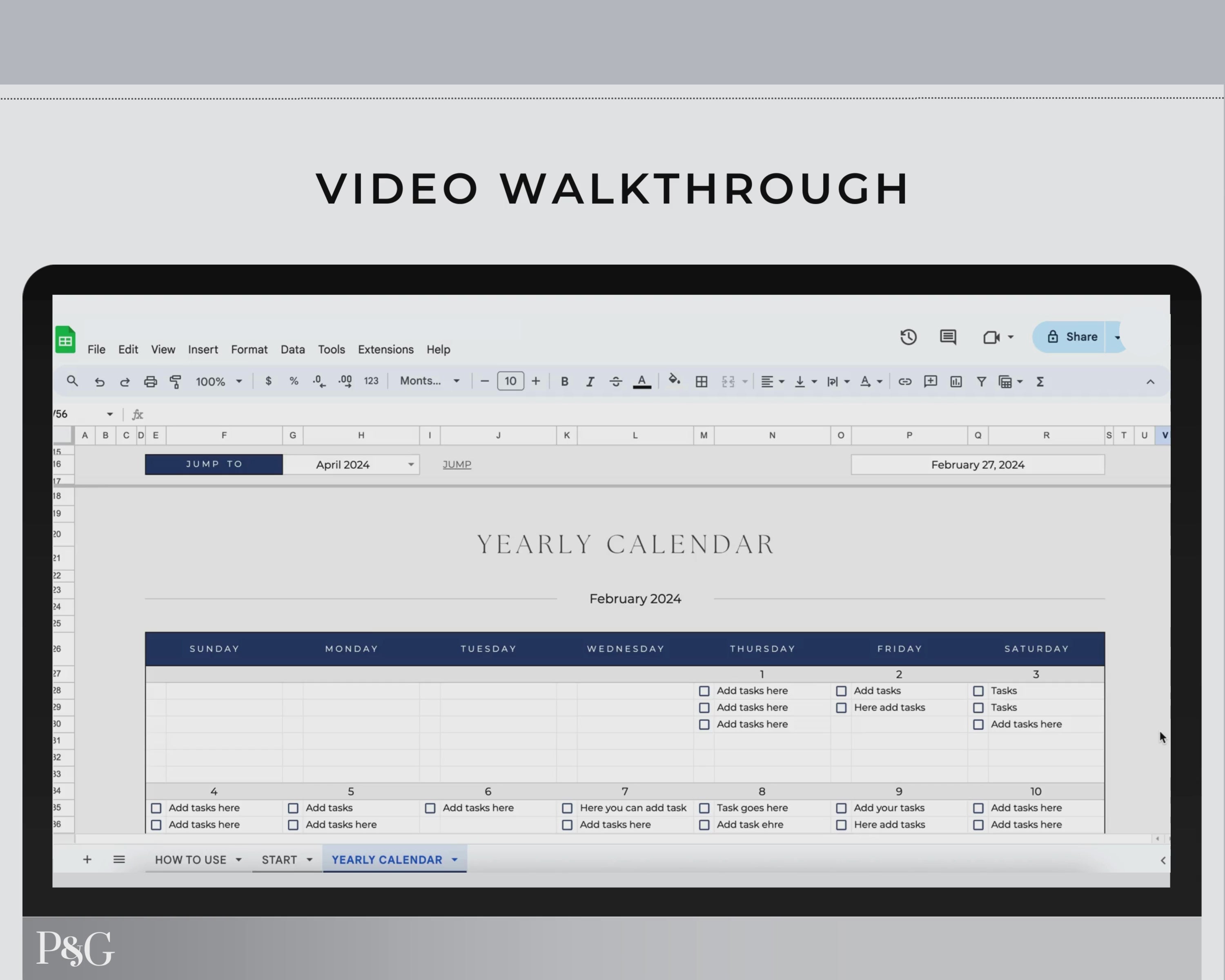Toggle strikethrough formatting
Screen dimensions: 1225x980
615,382
